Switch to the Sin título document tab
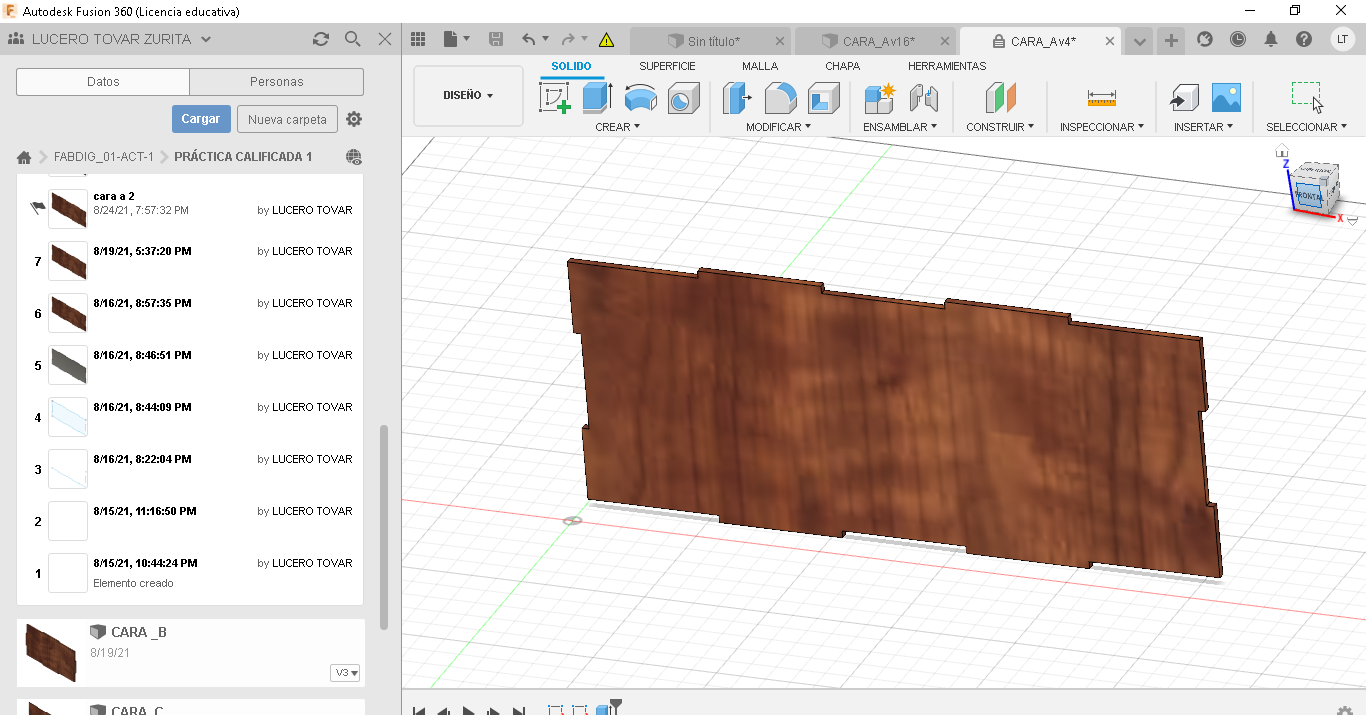Screen dimensions: 1366x715 [711, 41]
